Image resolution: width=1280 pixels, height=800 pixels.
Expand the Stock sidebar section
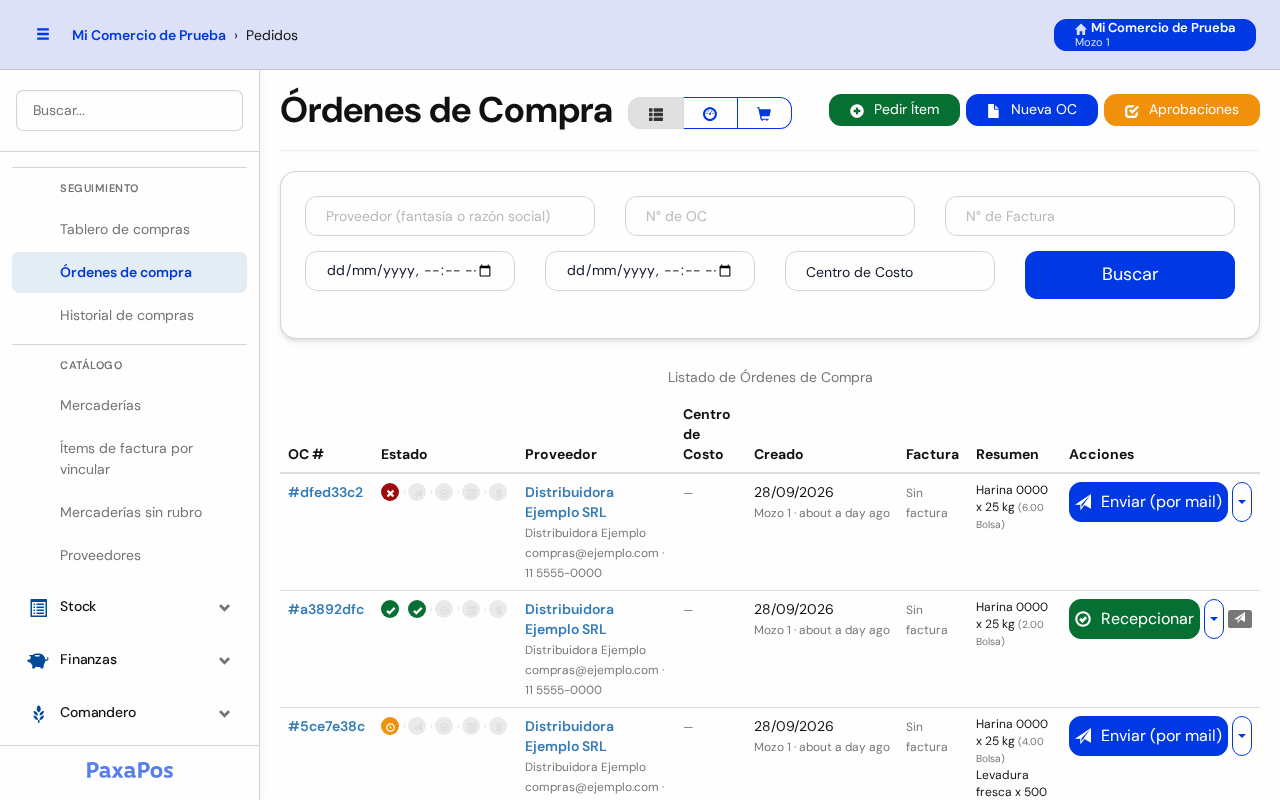click(x=129, y=607)
